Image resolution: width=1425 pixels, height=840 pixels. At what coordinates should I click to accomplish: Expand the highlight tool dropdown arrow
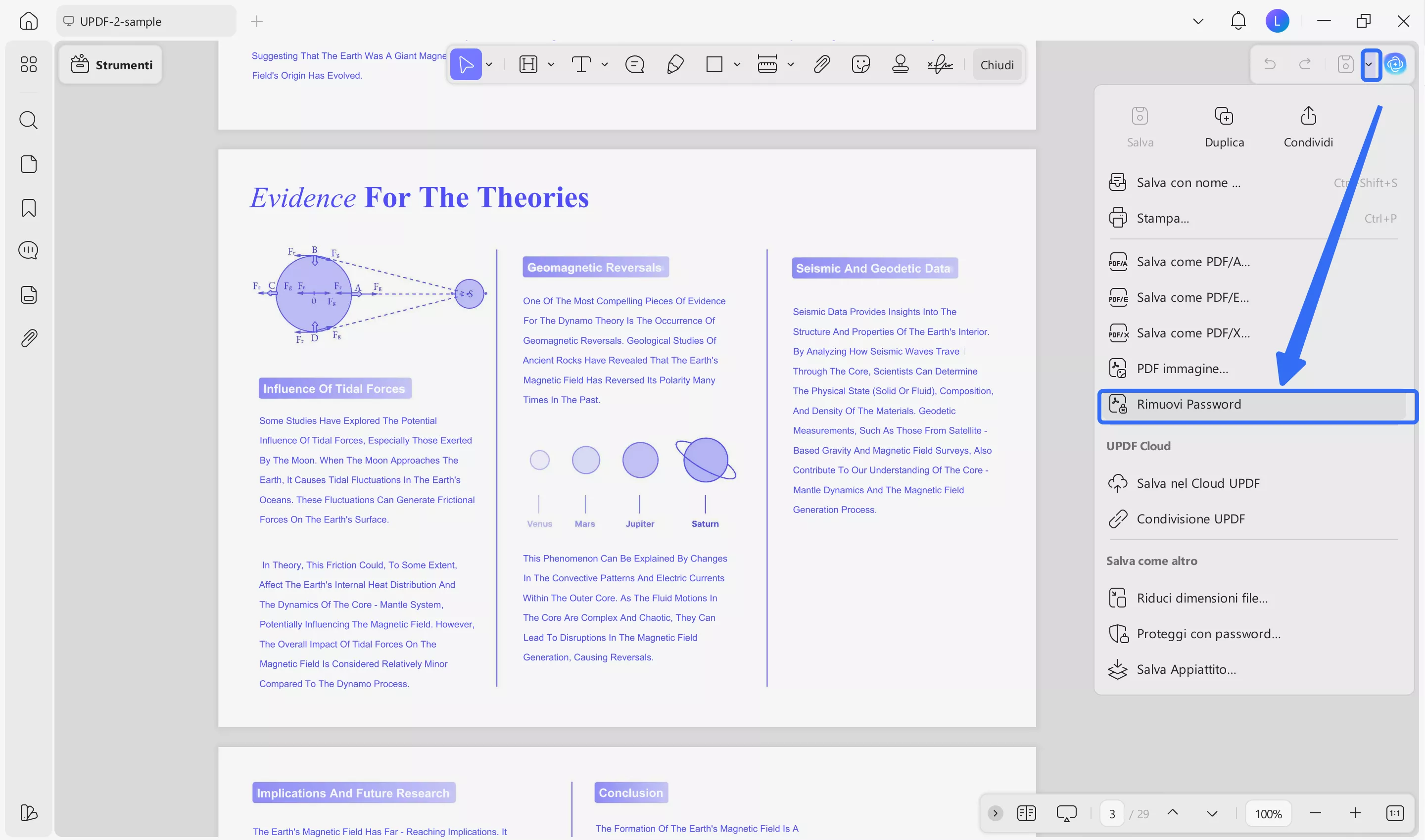551,64
